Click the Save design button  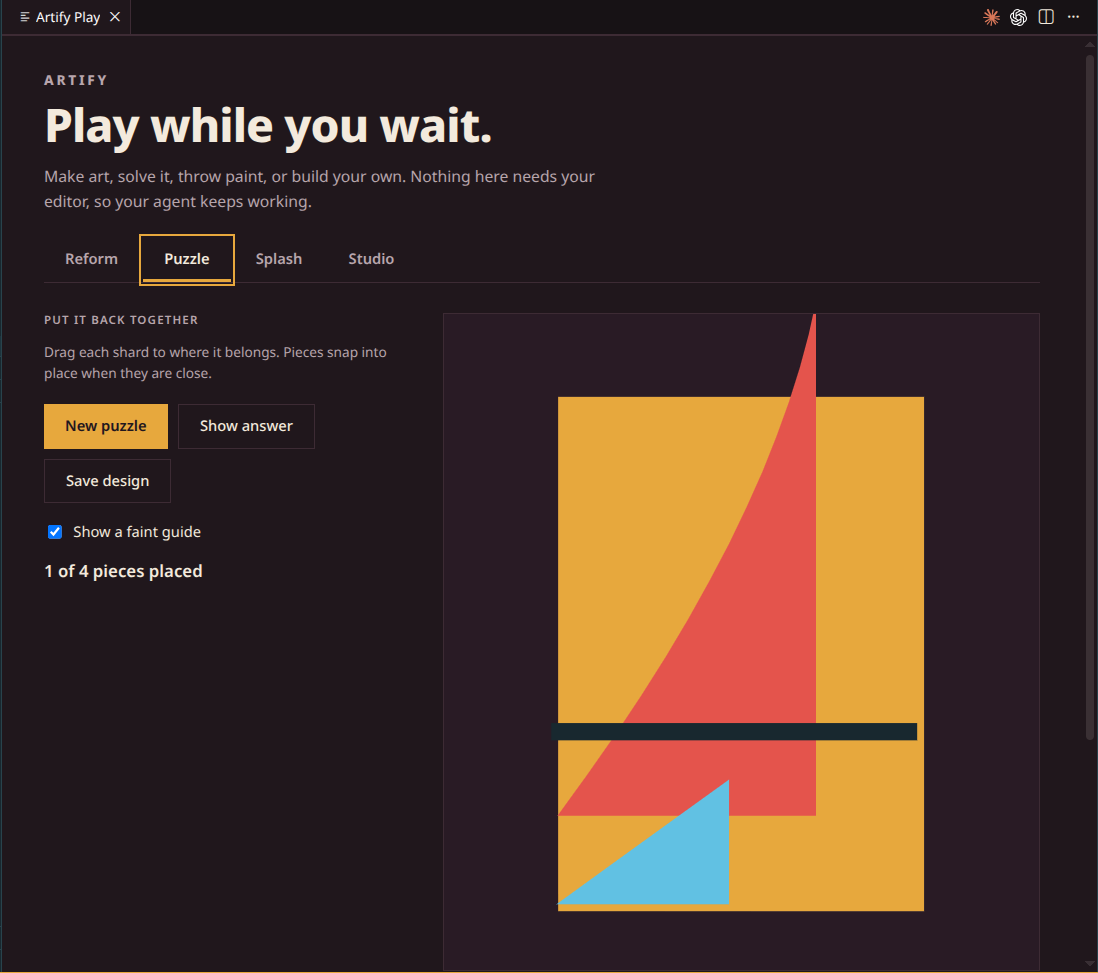point(107,481)
